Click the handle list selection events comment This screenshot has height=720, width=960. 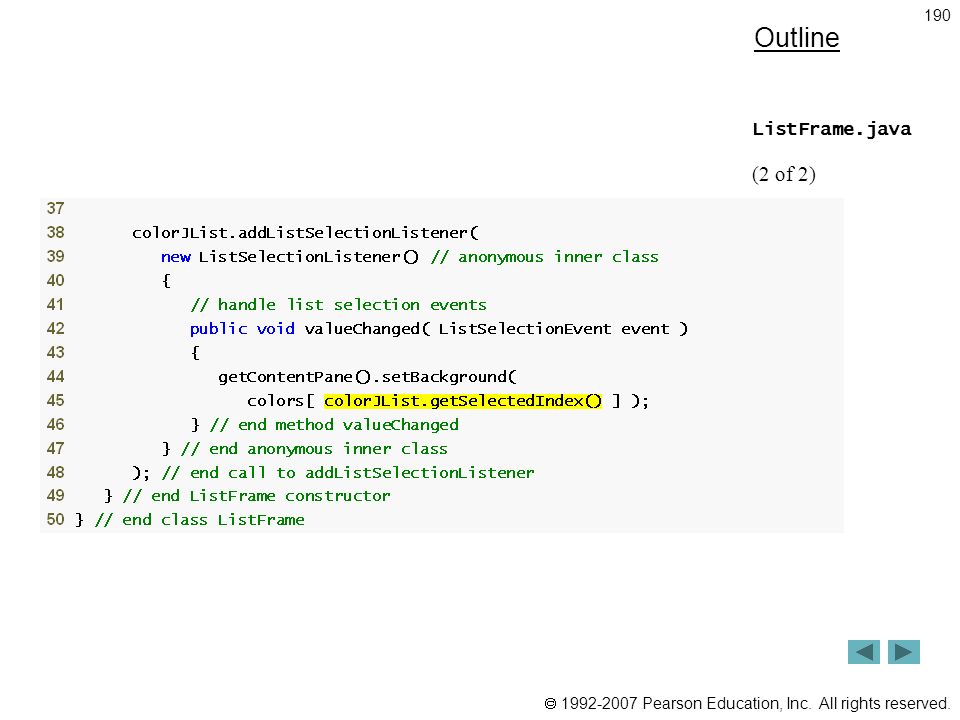coord(339,305)
